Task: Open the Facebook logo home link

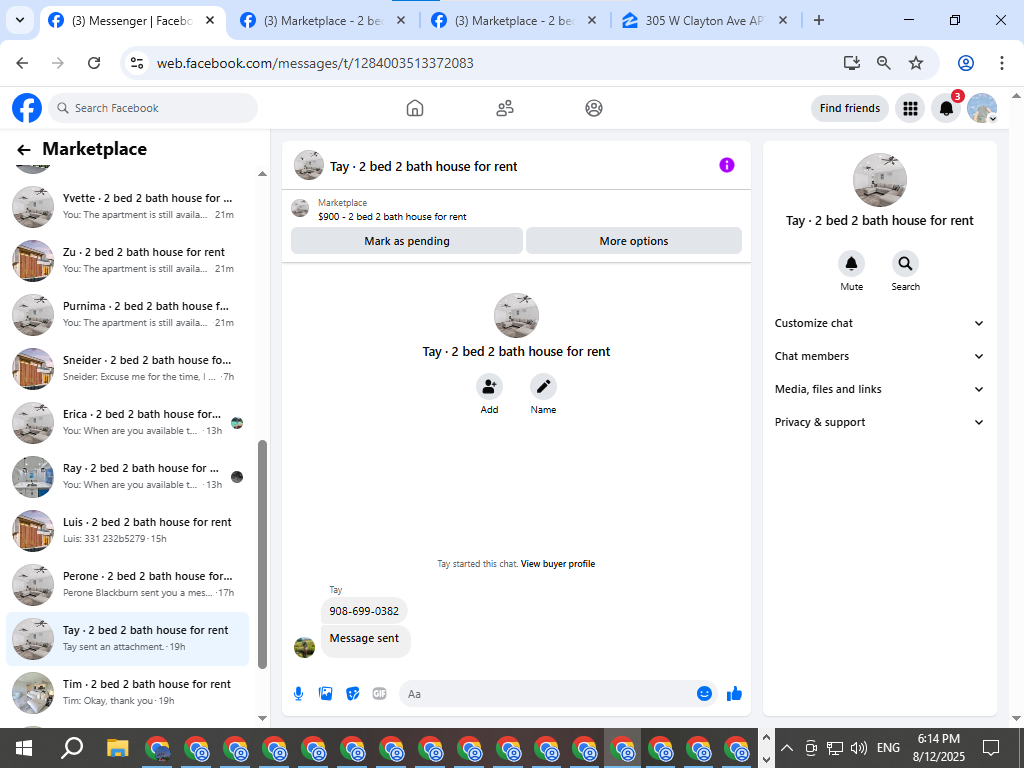Action: [x=27, y=108]
